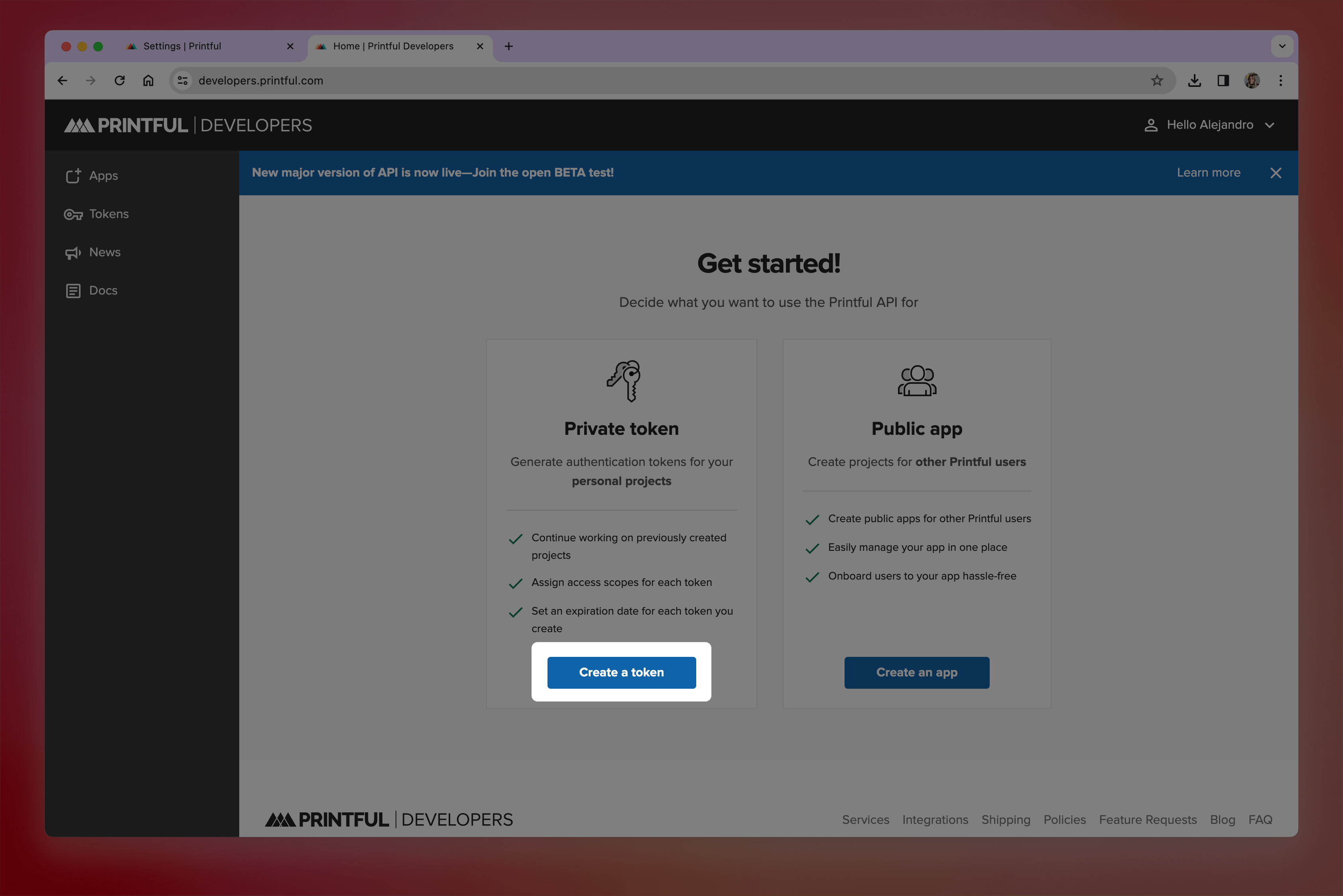Open Chrome's three-dot menu
The height and width of the screenshot is (896, 1343).
coord(1281,81)
